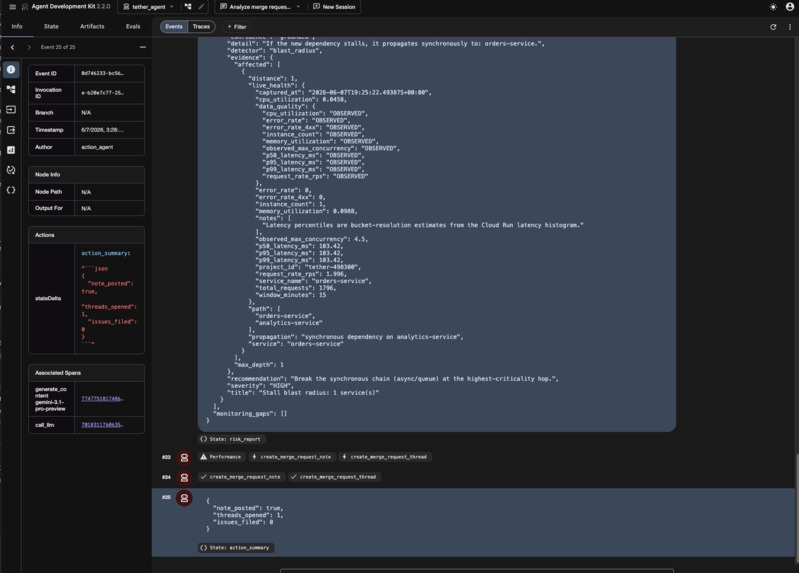Select the event #25 JSON output message

tap(245, 515)
